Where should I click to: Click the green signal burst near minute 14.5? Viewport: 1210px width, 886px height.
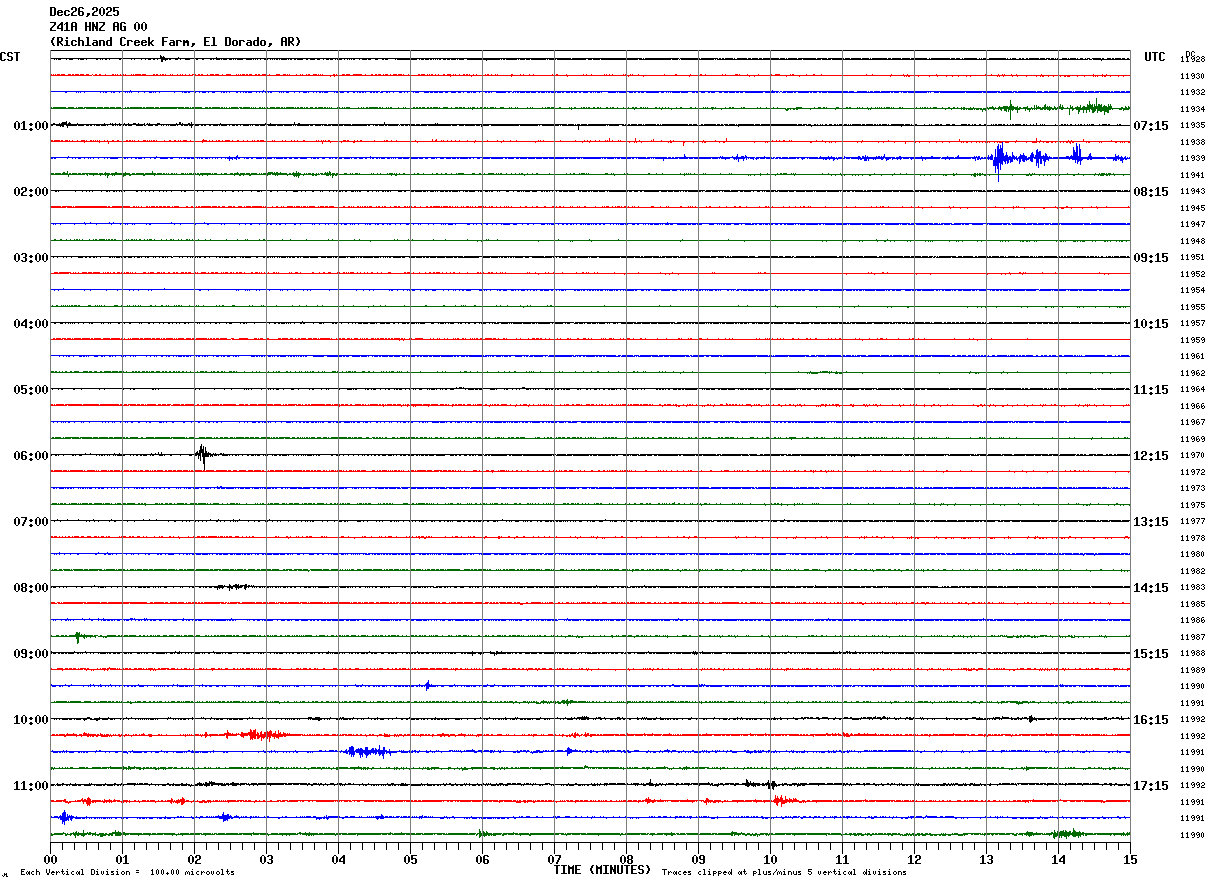coord(1095,108)
